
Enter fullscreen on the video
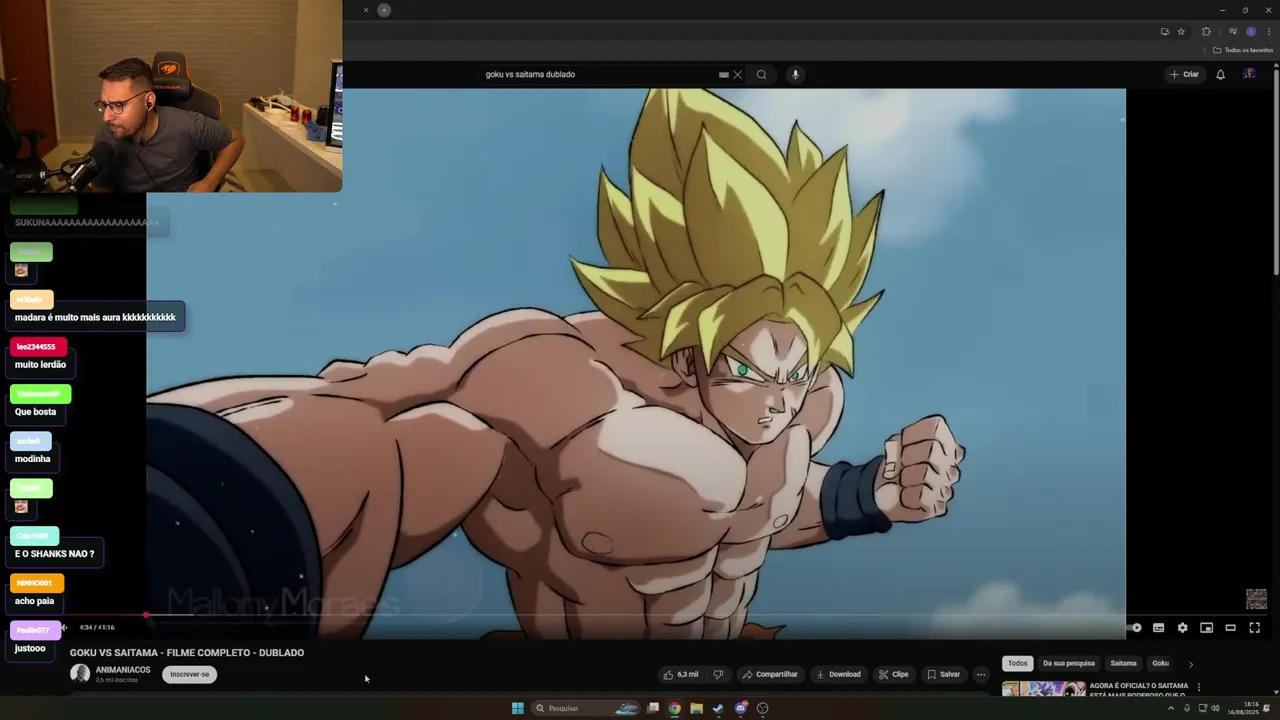[1254, 628]
